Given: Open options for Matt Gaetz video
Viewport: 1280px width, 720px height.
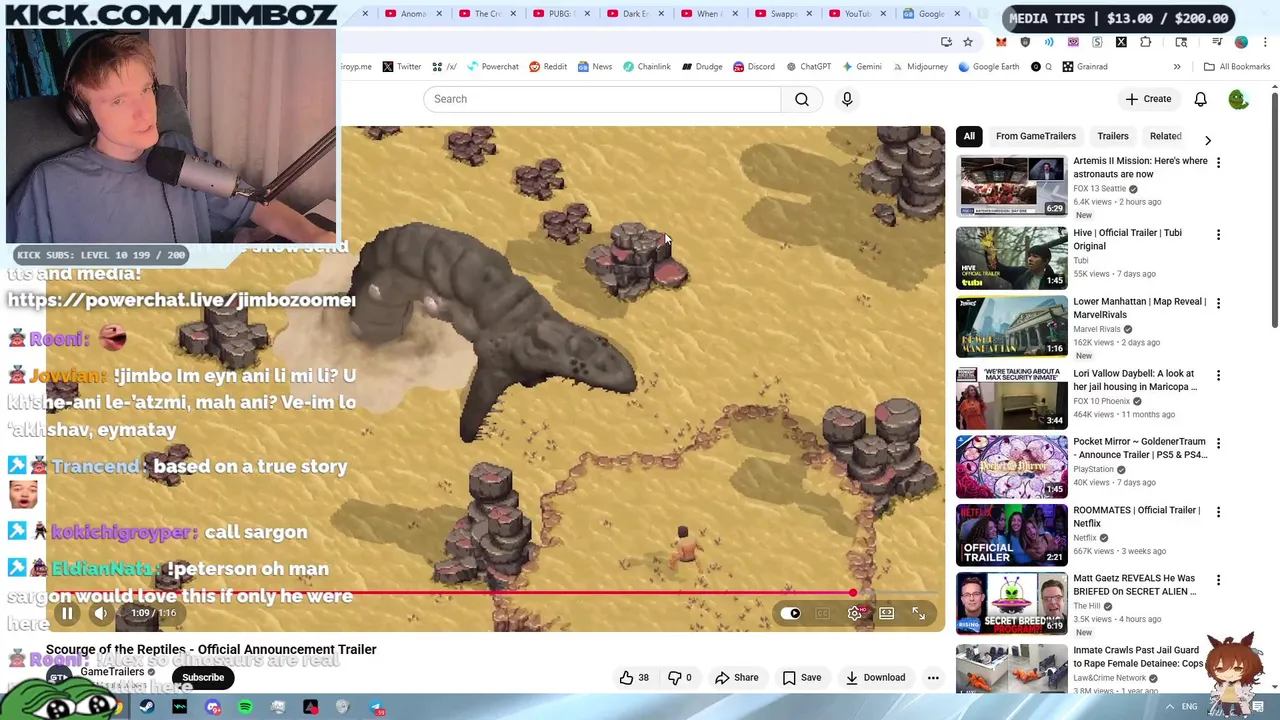Looking at the screenshot, I should click(1218, 580).
